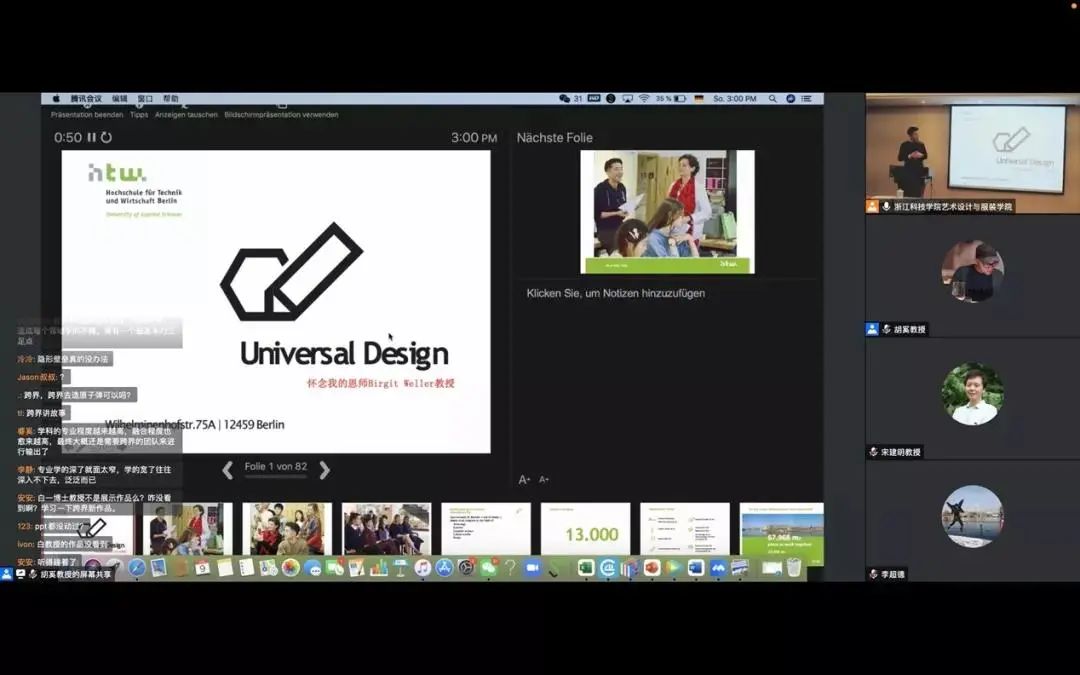Click the notes field 'Klicken Sie, um Notizen hinzuzufügen'
This screenshot has height=675, width=1080.
[x=615, y=293]
